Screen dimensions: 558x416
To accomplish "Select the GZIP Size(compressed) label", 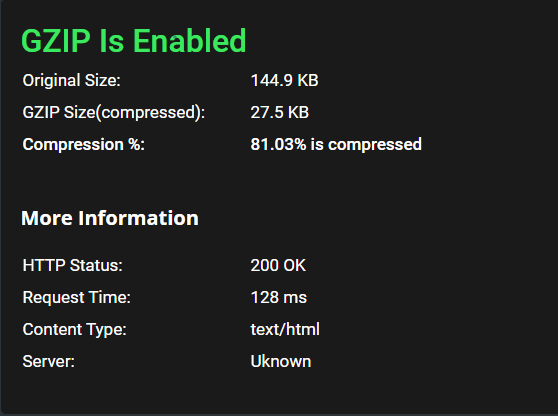I will point(114,112).
